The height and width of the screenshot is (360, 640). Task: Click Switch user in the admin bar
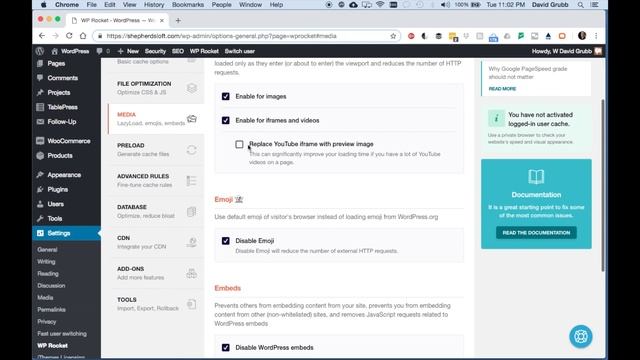pos(240,51)
